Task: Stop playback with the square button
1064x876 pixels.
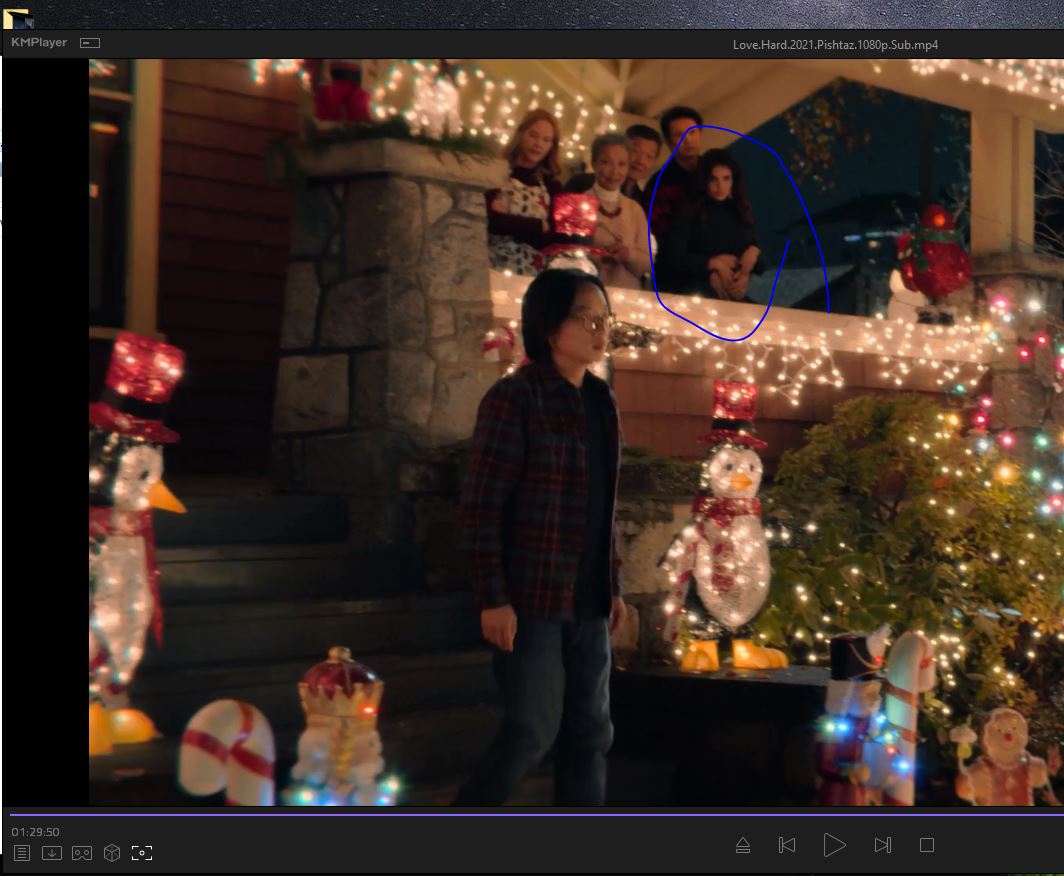Action: [927, 846]
